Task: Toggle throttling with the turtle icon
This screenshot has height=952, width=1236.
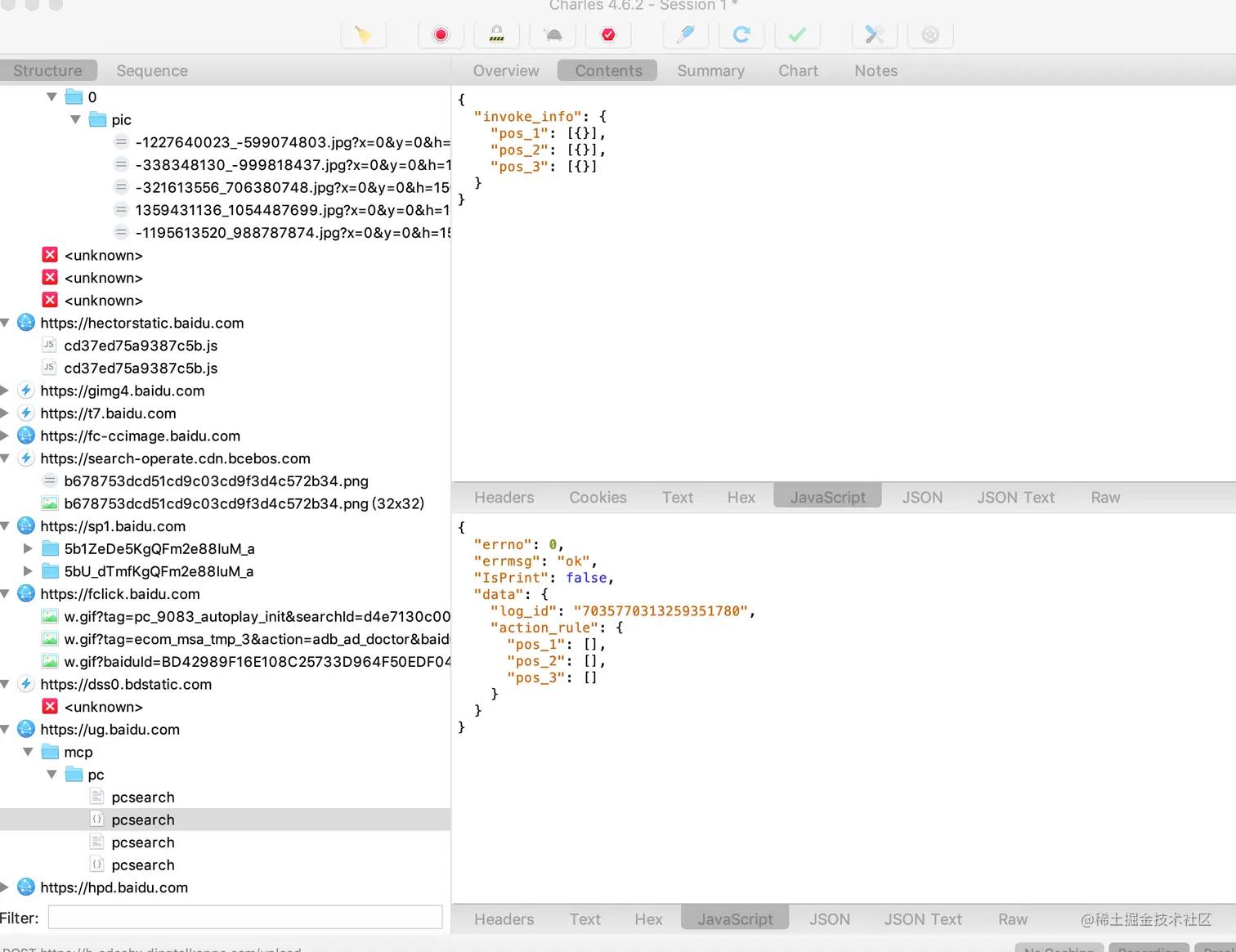Action: click(x=553, y=35)
